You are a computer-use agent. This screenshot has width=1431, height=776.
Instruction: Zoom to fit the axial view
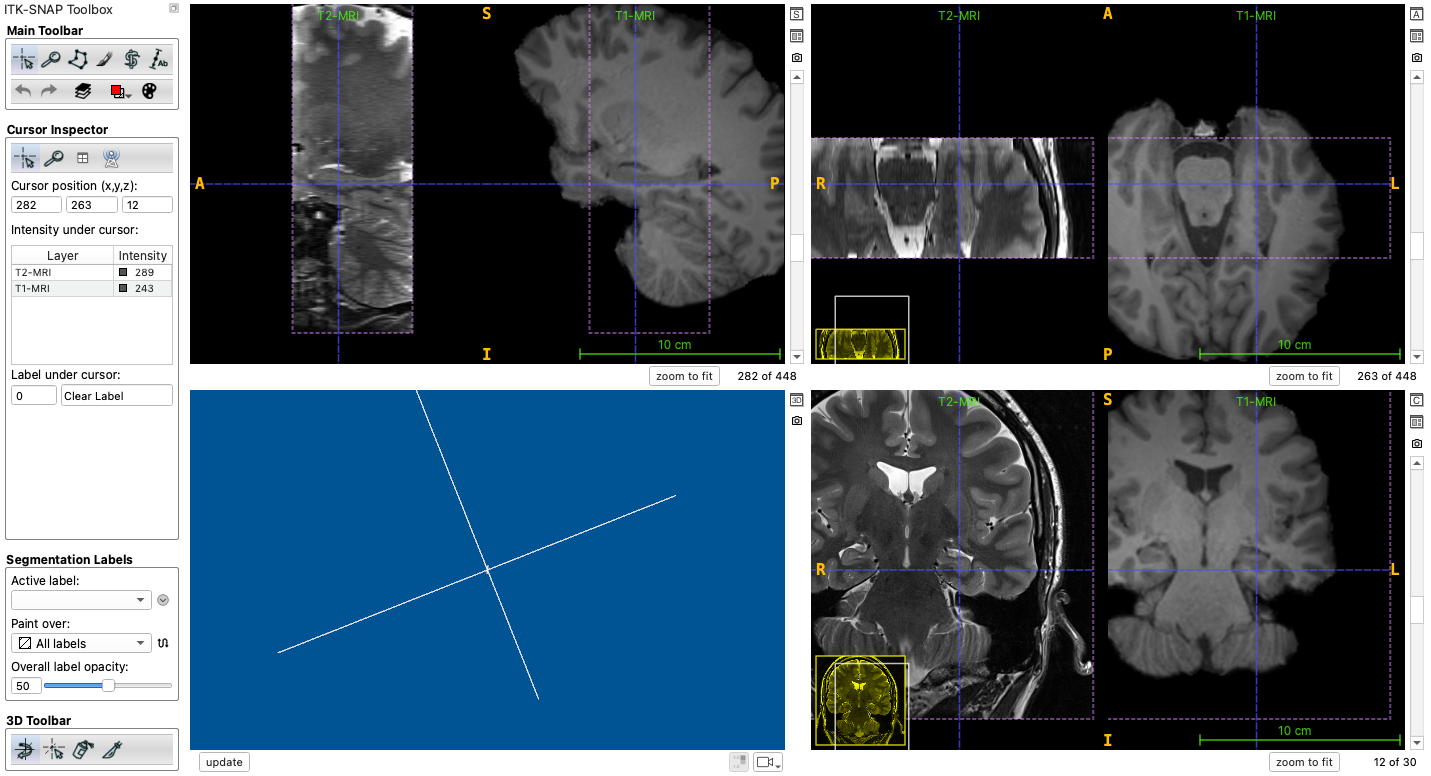(1305, 376)
